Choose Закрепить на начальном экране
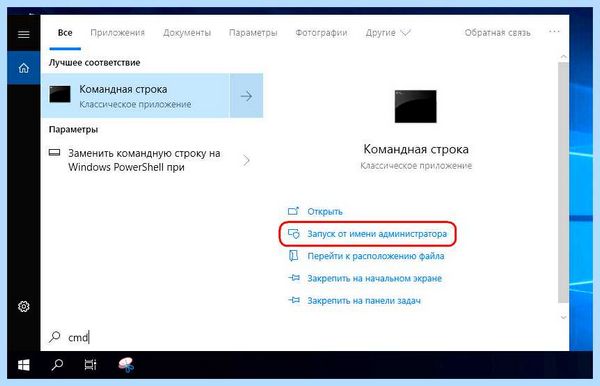This screenshot has height=386, width=600. click(x=374, y=278)
